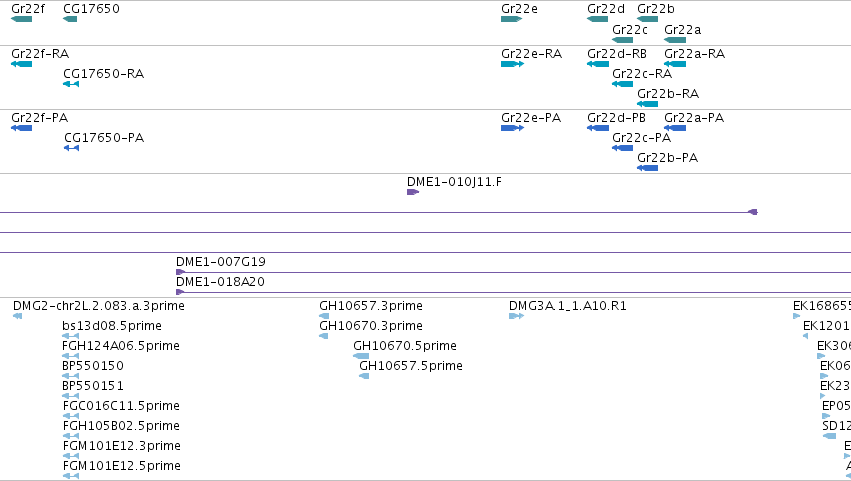The width and height of the screenshot is (851, 481).
Task: Click protein CG17650-PA
Action: click(x=71, y=148)
